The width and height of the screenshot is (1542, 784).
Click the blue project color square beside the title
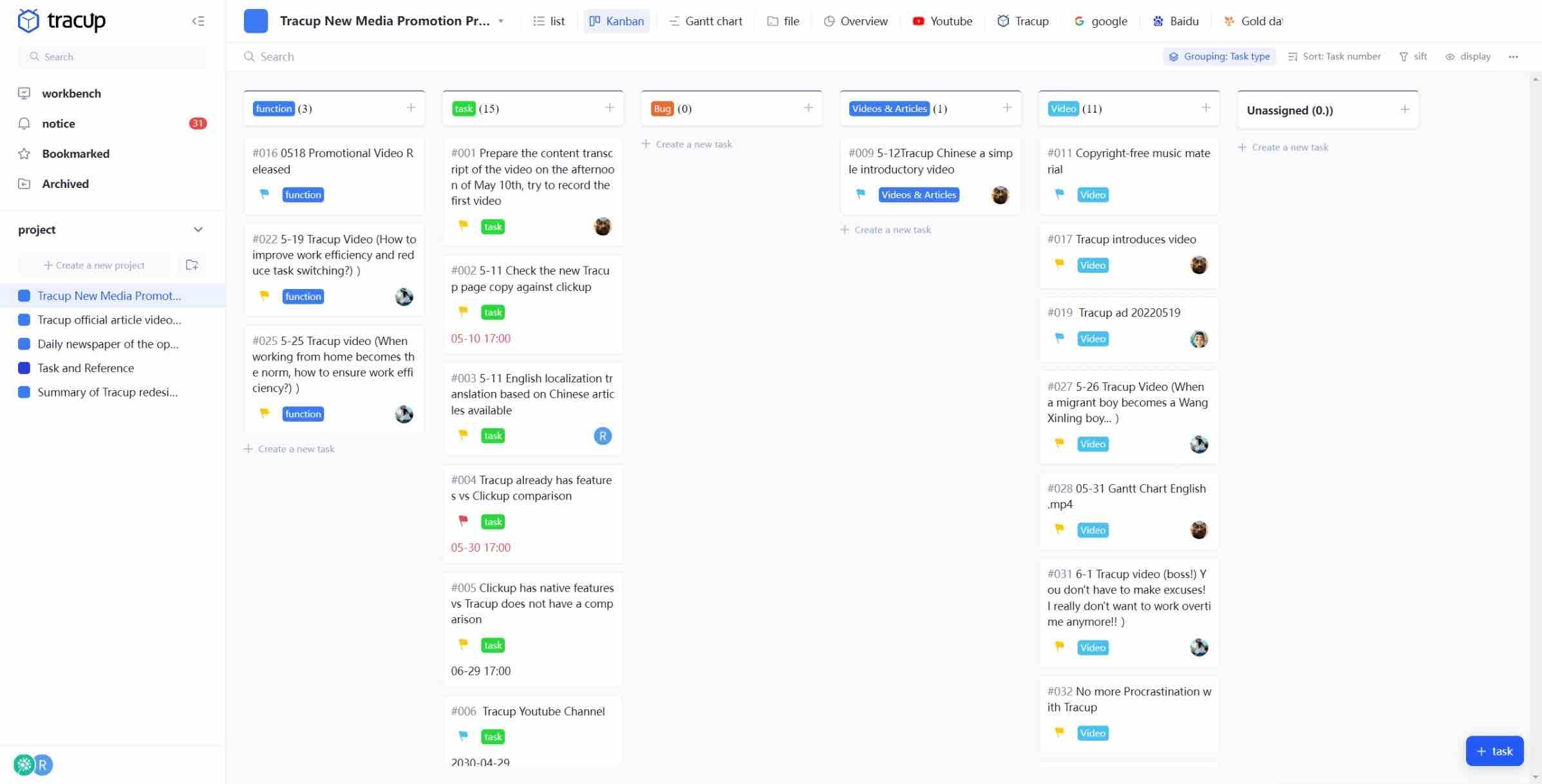[256, 21]
